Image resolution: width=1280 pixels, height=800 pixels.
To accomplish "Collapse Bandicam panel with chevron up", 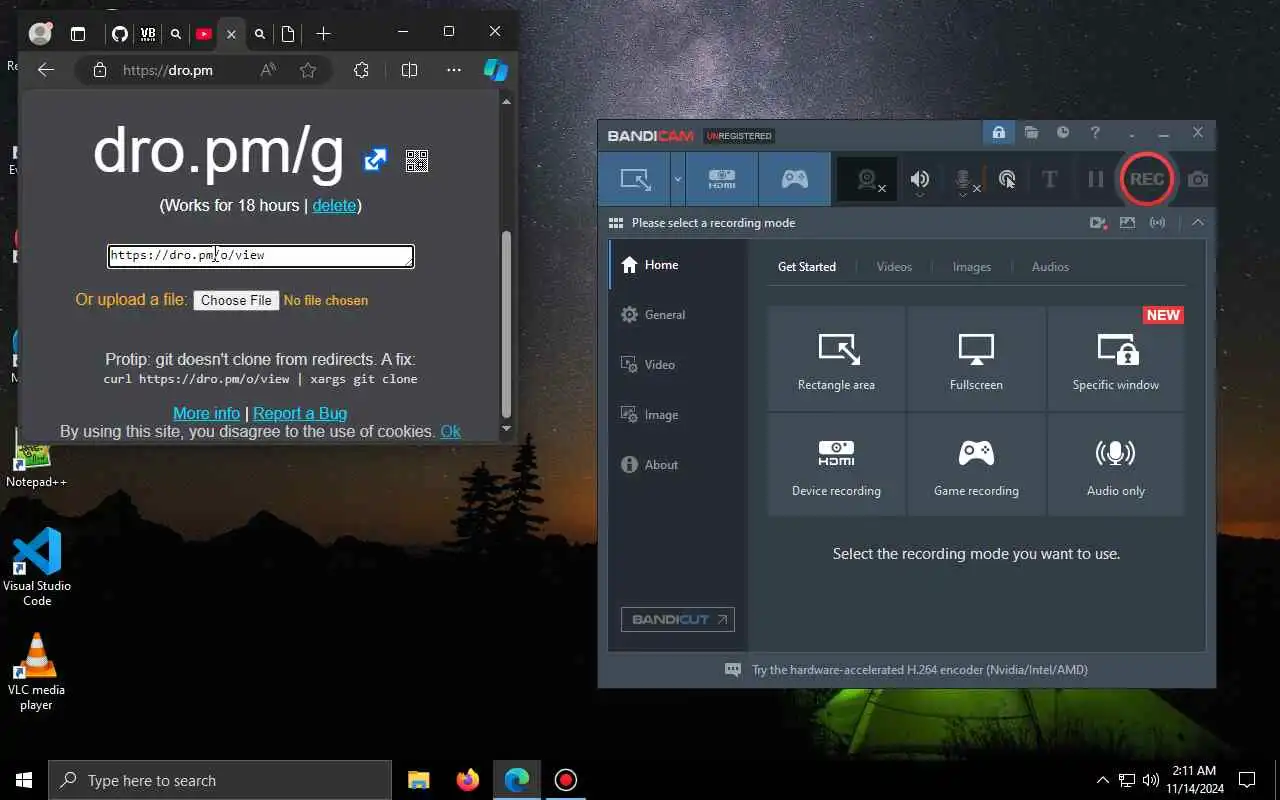I will click(1197, 223).
